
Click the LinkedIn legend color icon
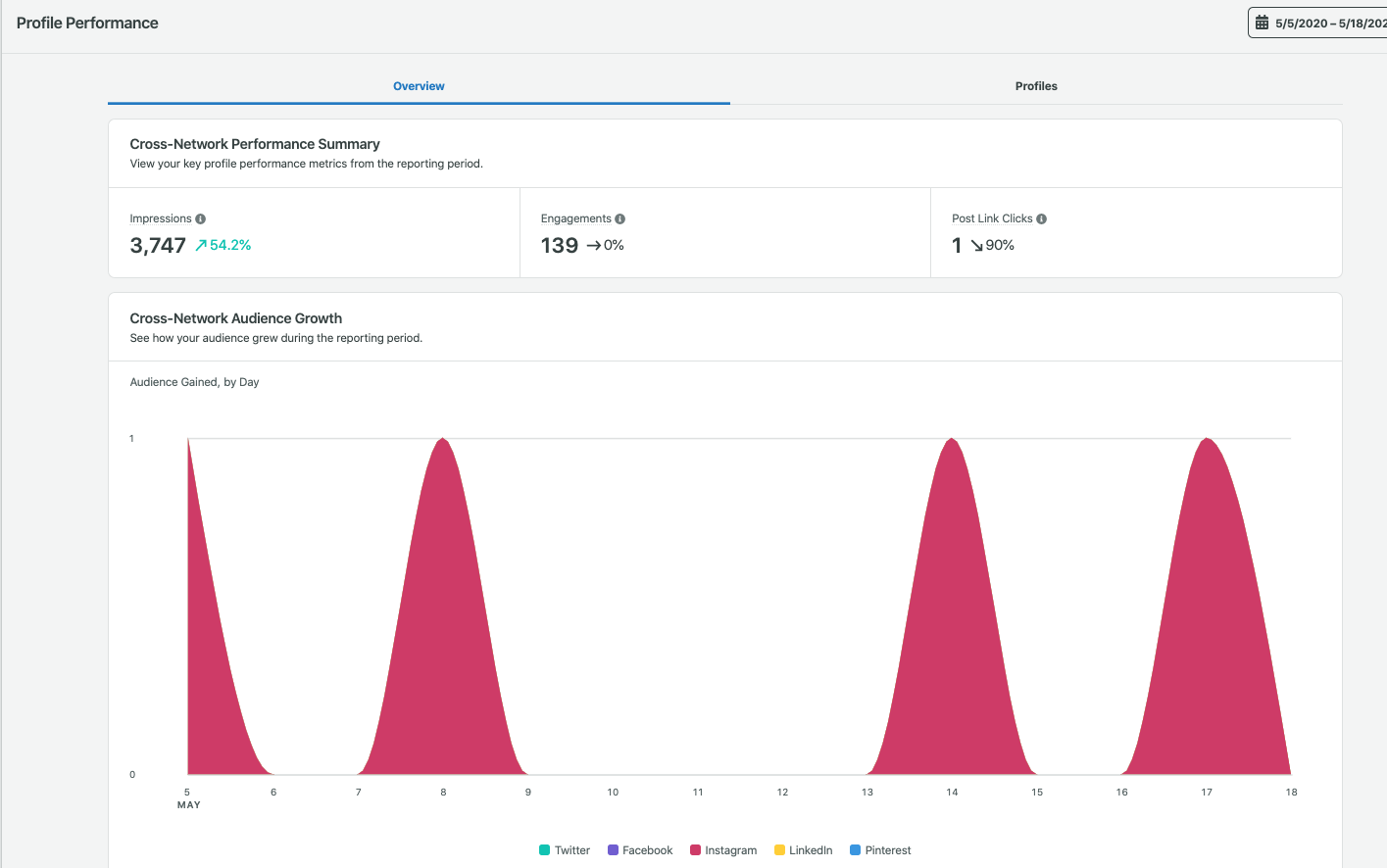pos(779,849)
